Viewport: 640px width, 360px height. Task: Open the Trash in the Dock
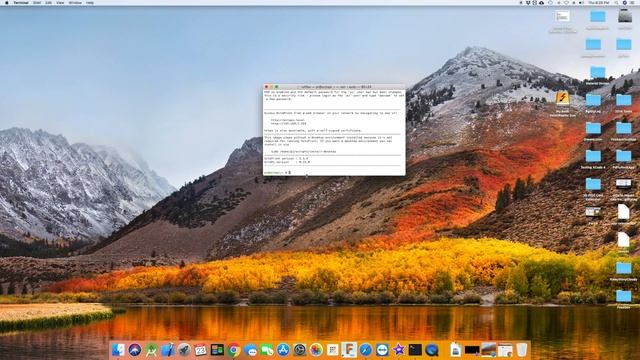[522, 350]
